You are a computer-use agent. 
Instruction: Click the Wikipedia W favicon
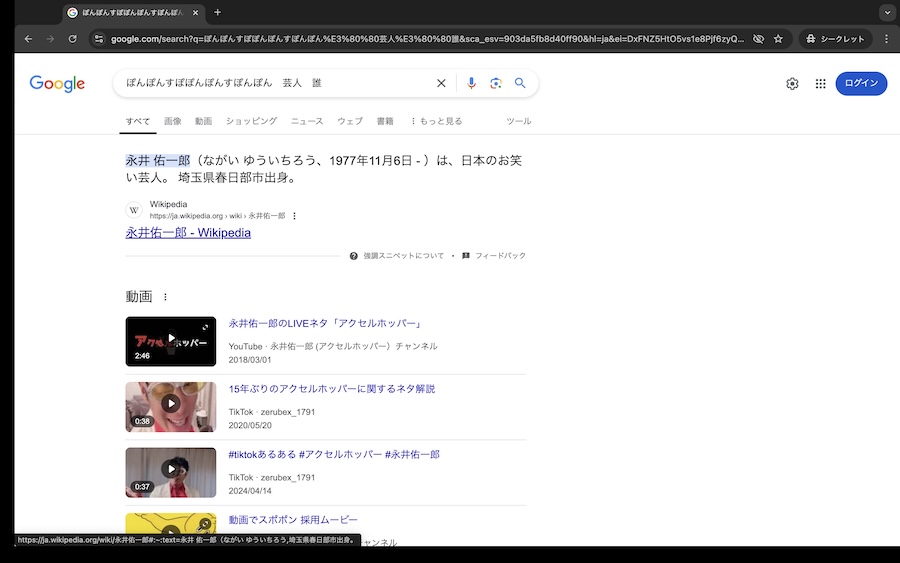(x=134, y=210)
